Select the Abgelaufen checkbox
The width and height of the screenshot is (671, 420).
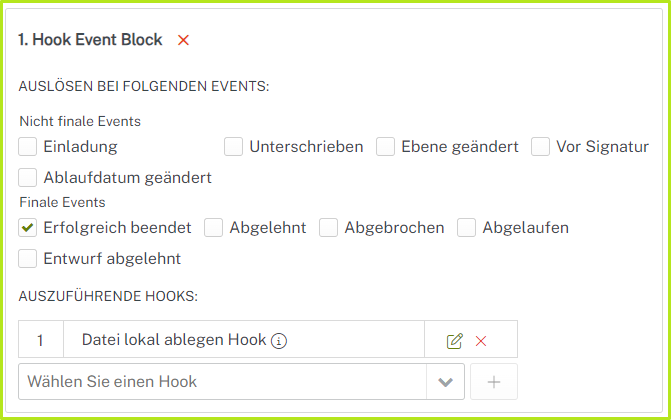tap(467, 228)
